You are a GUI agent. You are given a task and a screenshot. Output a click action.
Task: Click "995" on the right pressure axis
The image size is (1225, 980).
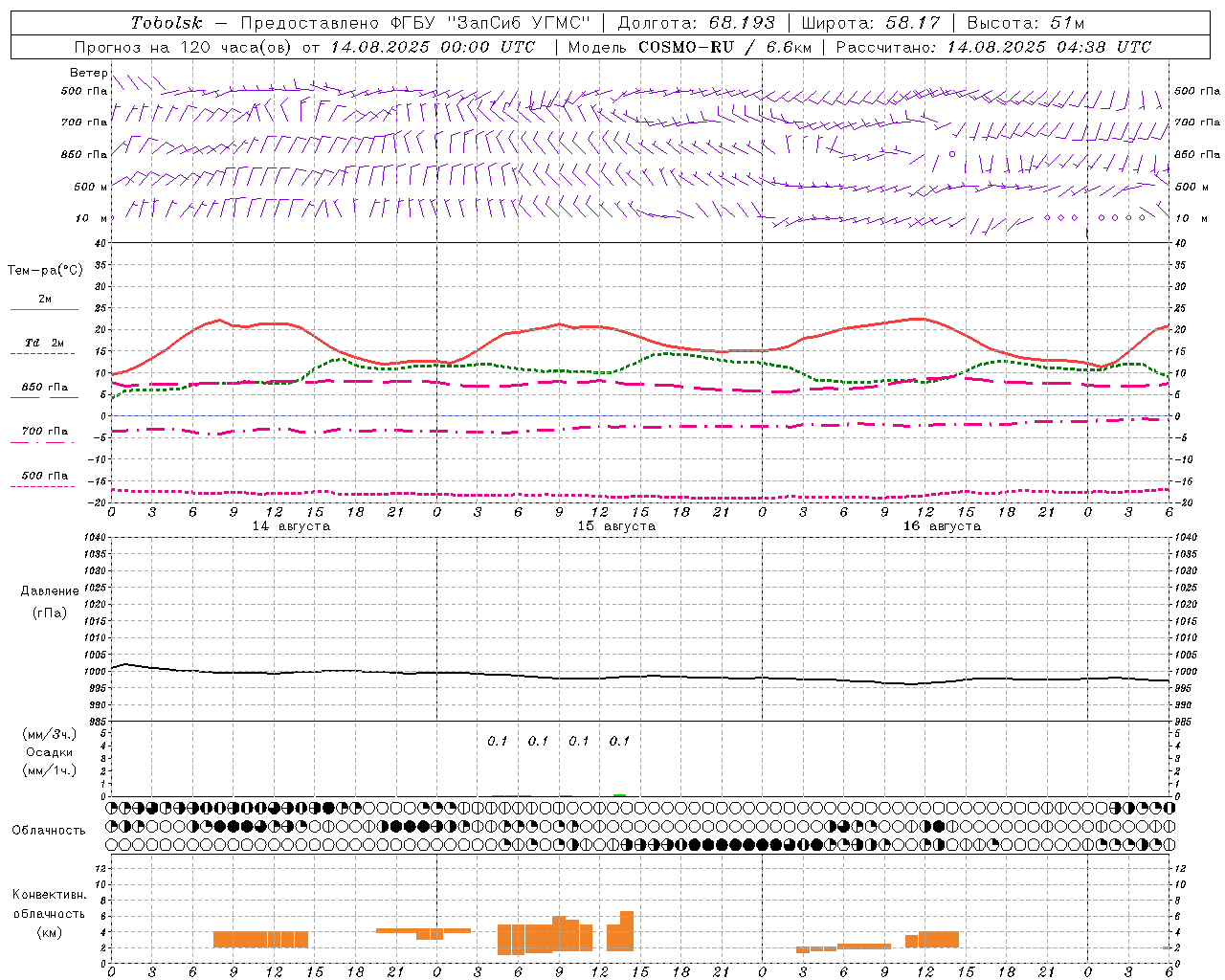tap(1183, 688)
